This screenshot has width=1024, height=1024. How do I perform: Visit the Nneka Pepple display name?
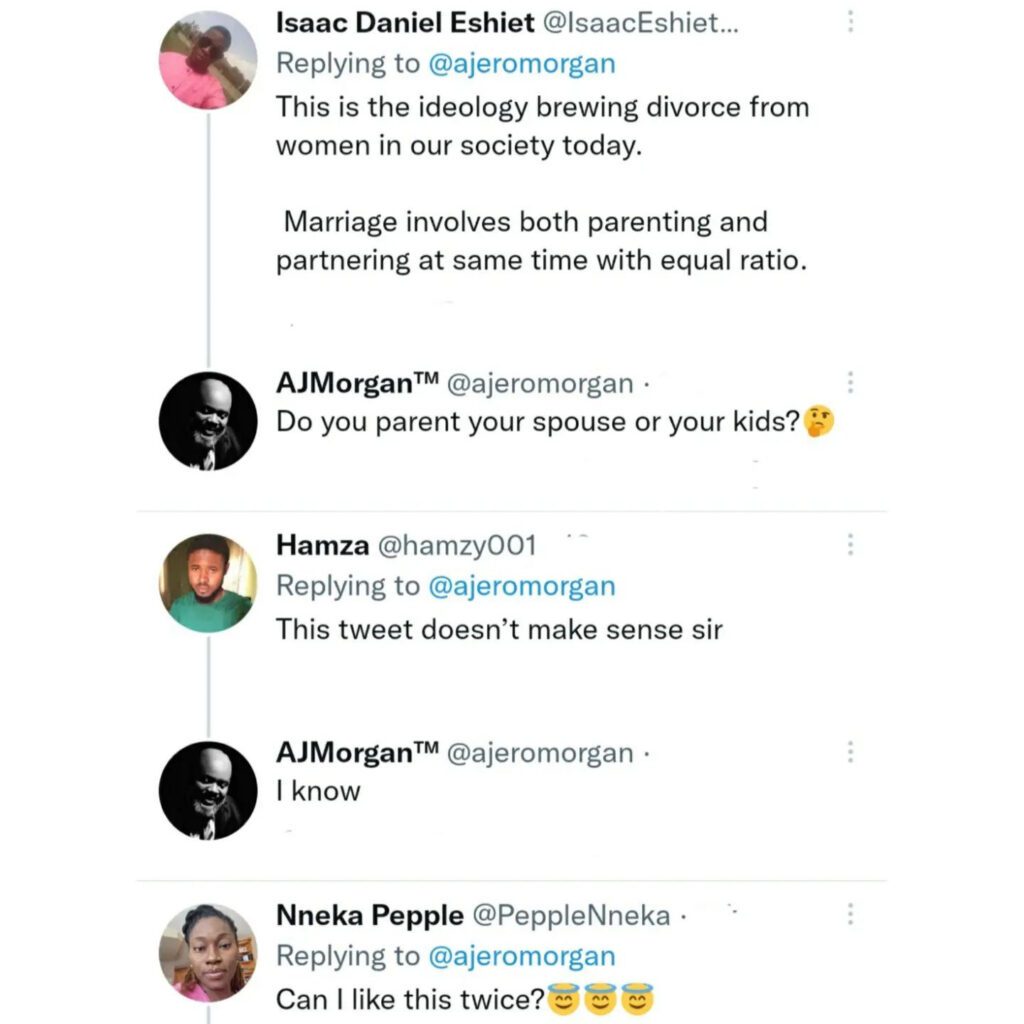pos(369,915)
